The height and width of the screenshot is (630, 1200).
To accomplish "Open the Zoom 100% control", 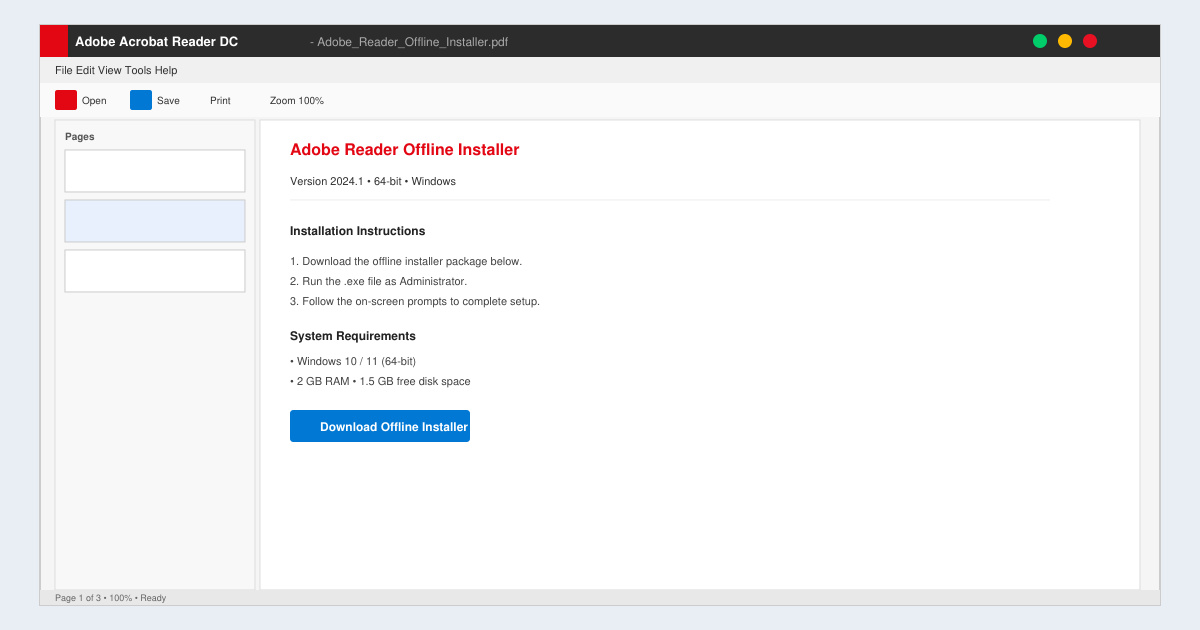I will 297,101.
